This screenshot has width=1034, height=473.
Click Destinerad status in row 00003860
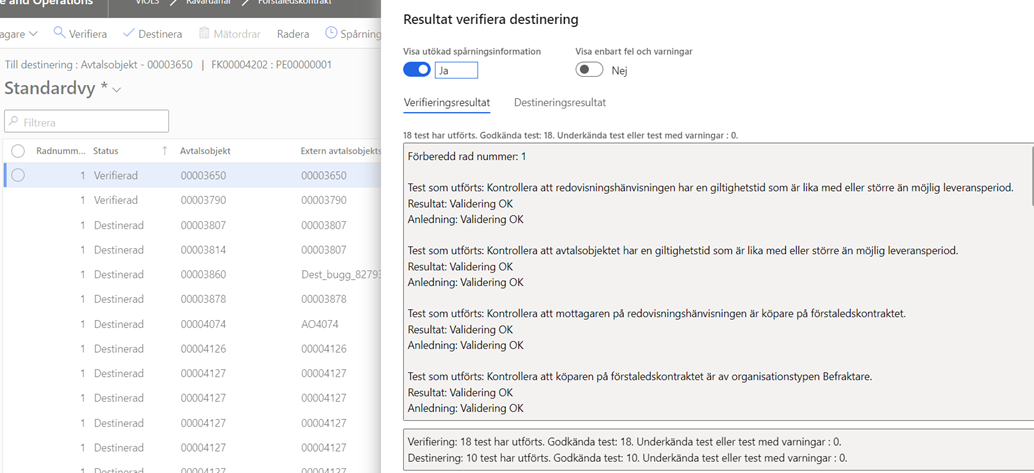click(119, 275)
